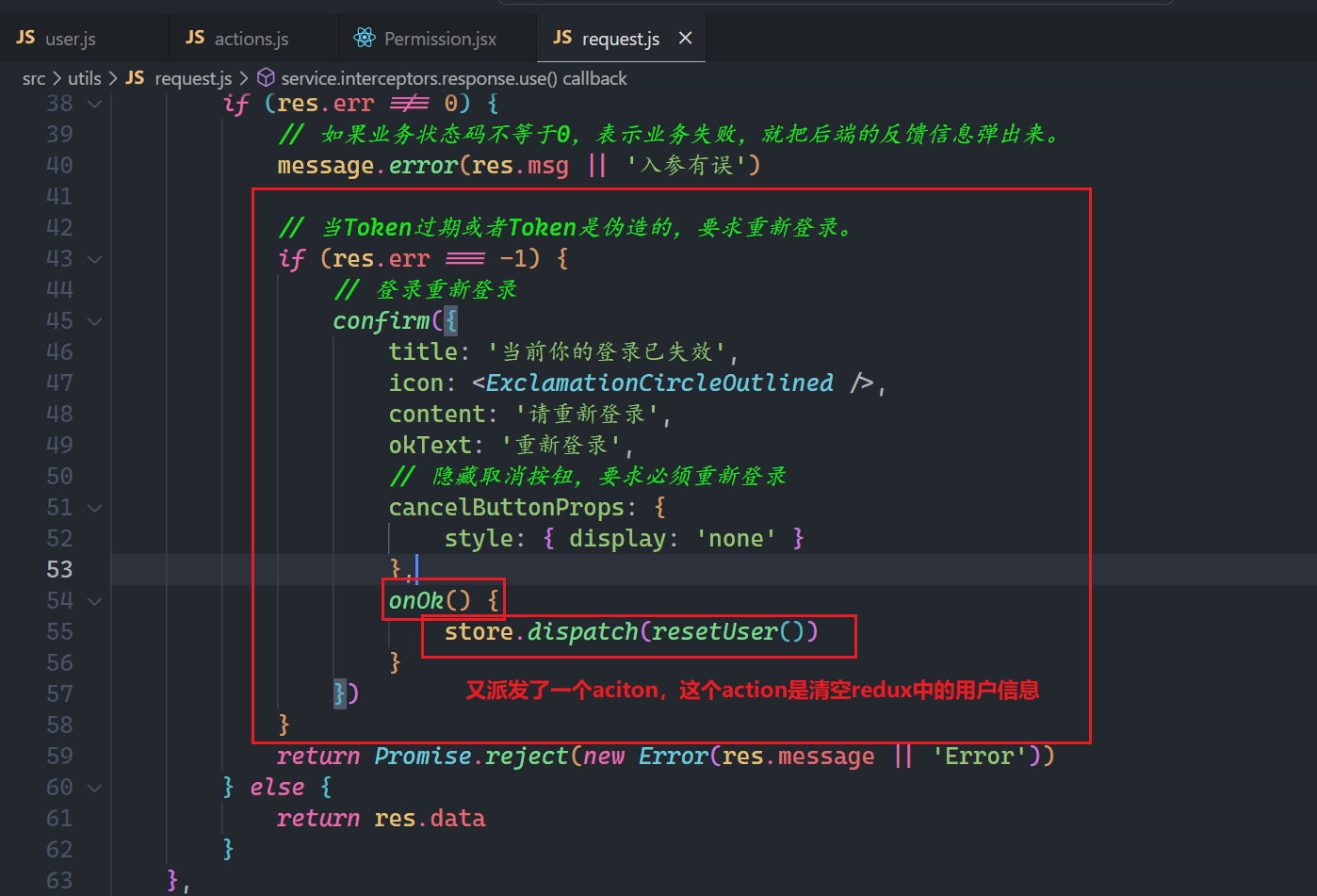The image size is (1317, 896).
Task: Click the 'else' keyword on line 60
Action: 277,788
